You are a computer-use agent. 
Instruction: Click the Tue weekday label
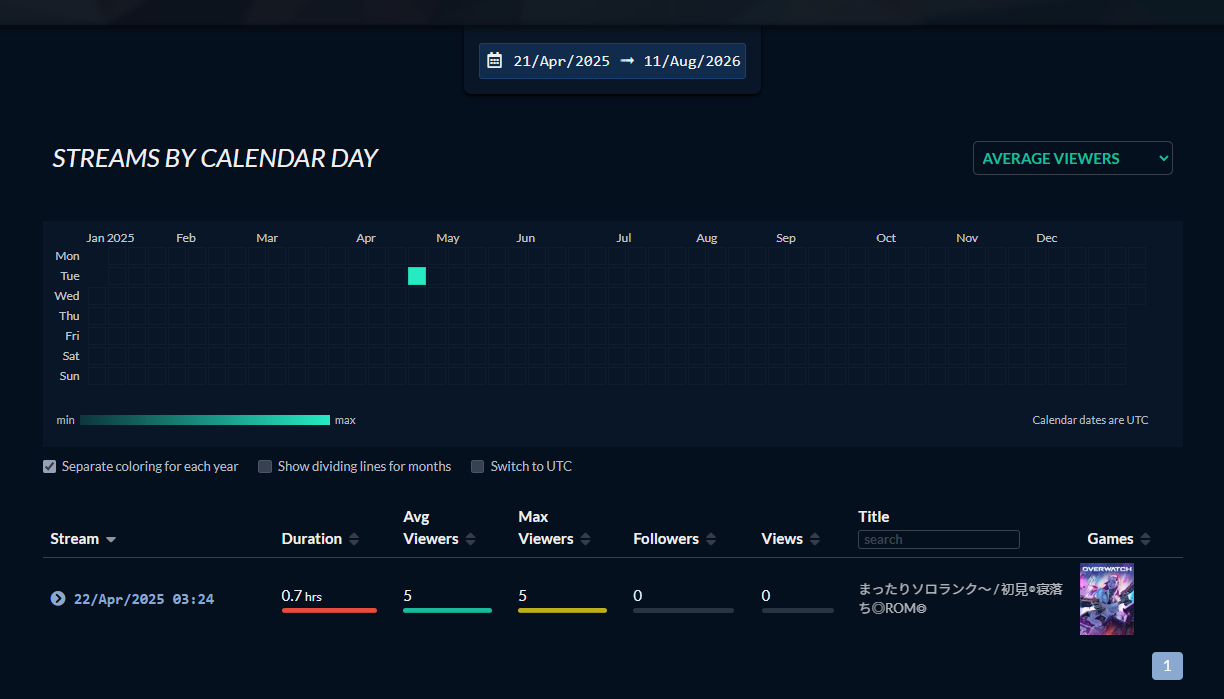(x=70, y=276)
